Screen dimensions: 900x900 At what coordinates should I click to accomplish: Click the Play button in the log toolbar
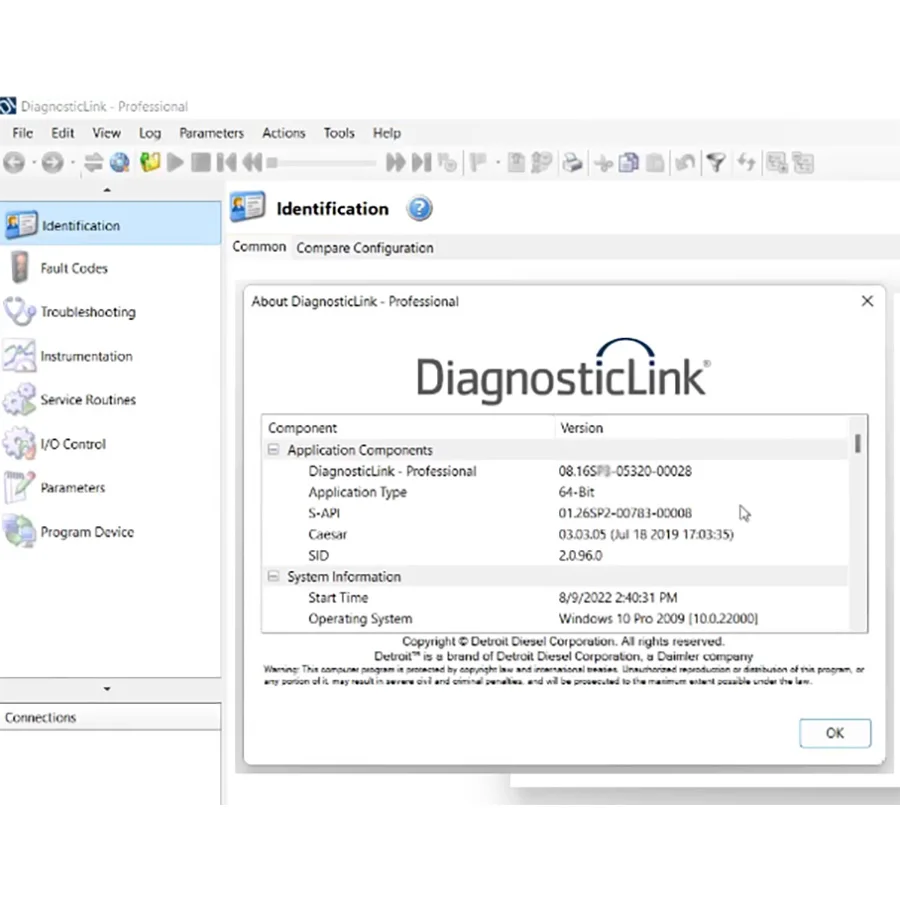(x=175, y=163)
